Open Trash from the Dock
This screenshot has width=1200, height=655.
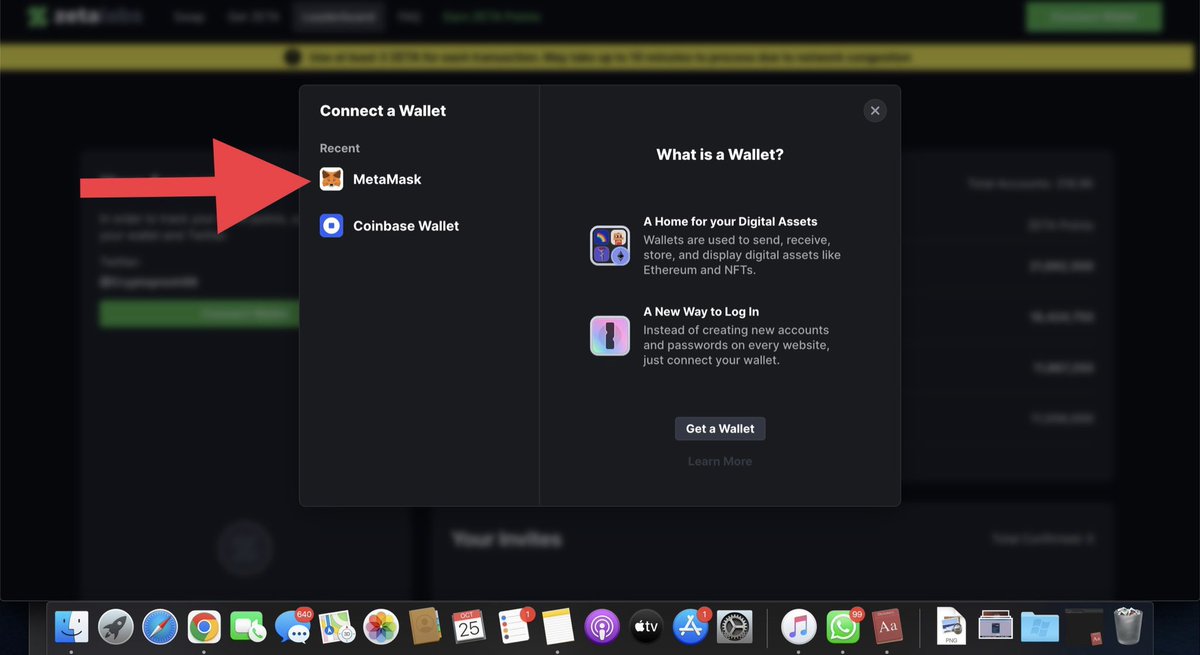click(x=1128, y=627)
